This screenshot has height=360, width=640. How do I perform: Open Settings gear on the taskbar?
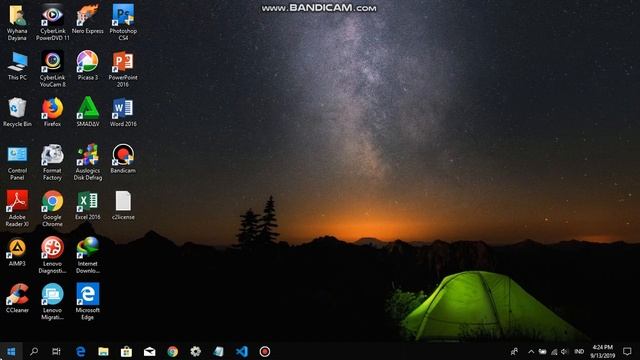[x=196, y=351]
